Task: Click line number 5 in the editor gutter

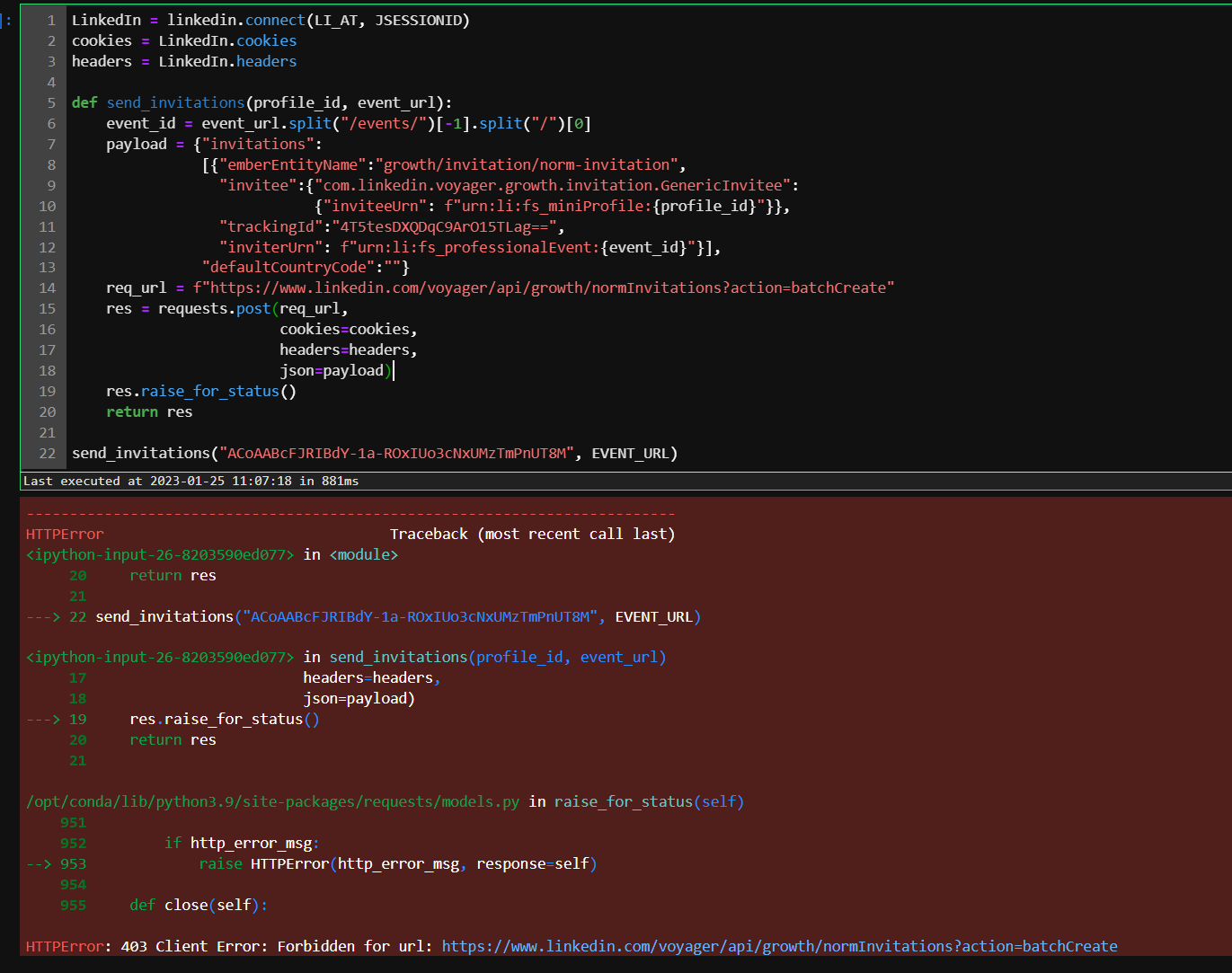Action: [51, 102]
